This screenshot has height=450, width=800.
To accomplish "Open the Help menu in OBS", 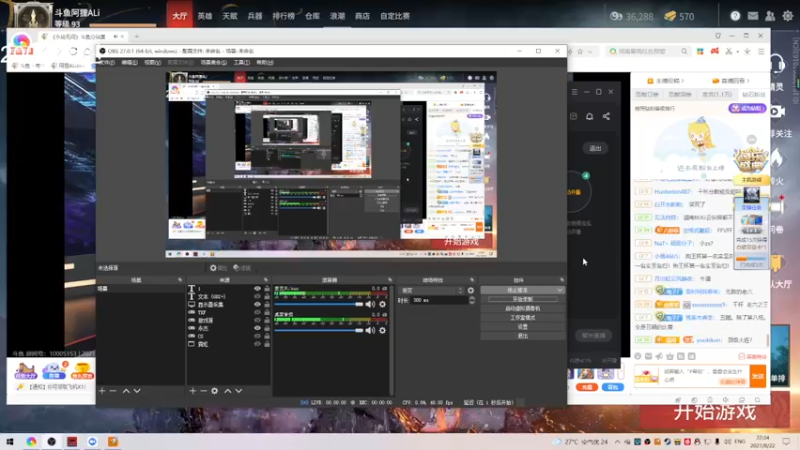I will pos(265,62).
